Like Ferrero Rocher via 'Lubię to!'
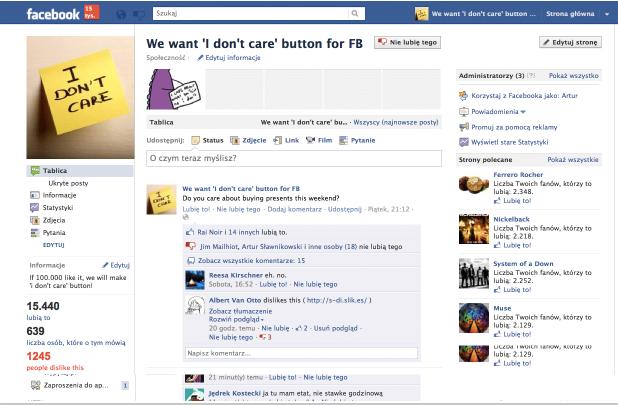 coord(517,201)
